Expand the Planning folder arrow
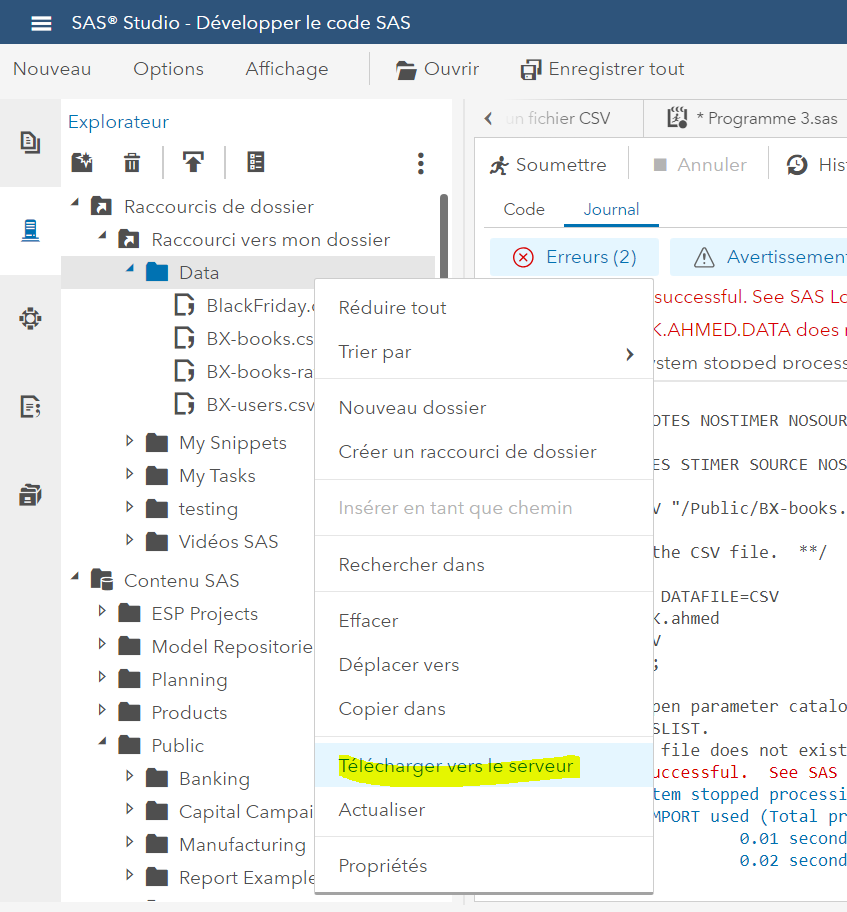The image size is (847, 912). 102,676
